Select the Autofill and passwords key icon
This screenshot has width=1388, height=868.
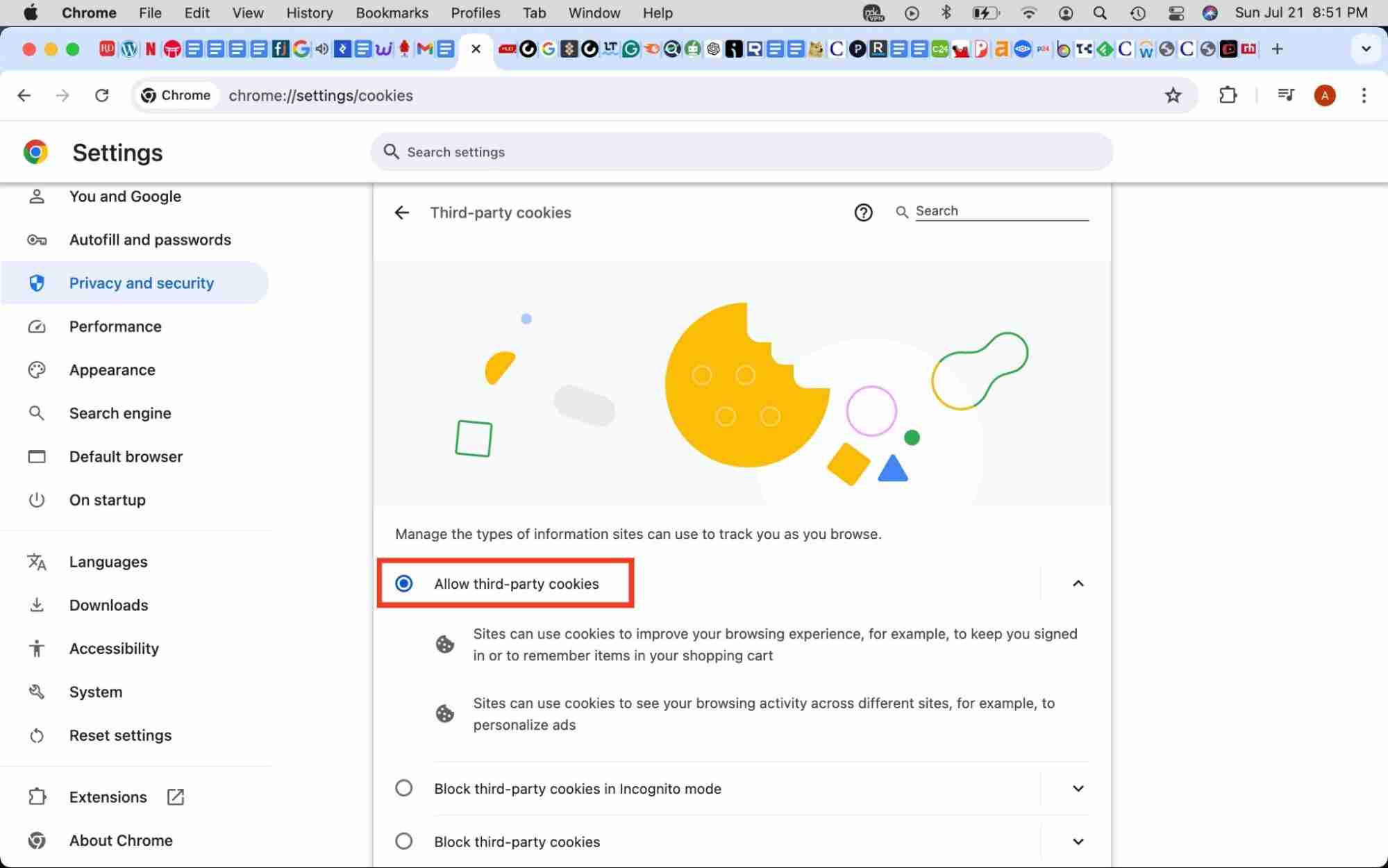[37, 240]
